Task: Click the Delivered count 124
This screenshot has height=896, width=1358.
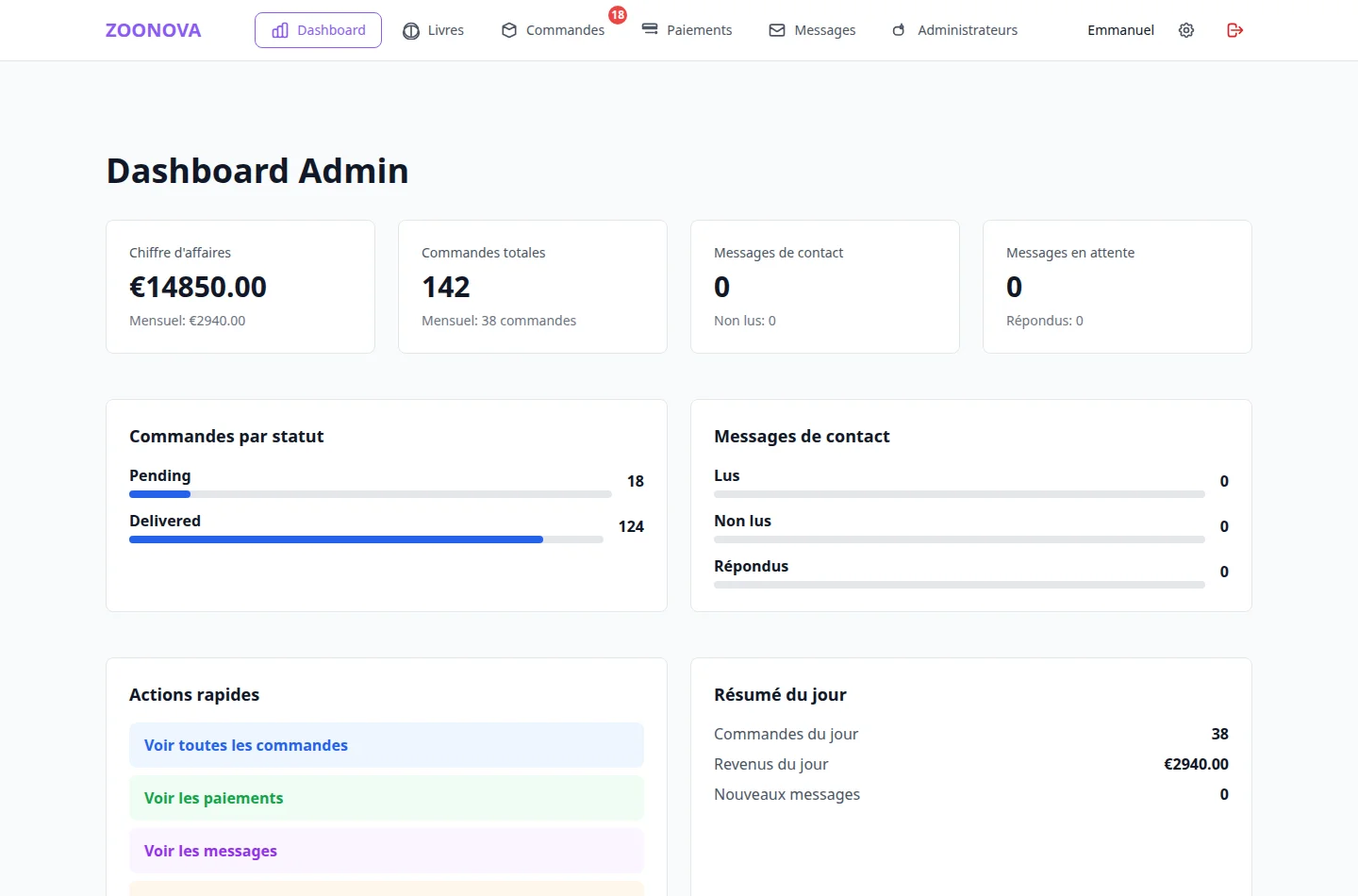Action: tap(631, 526)
